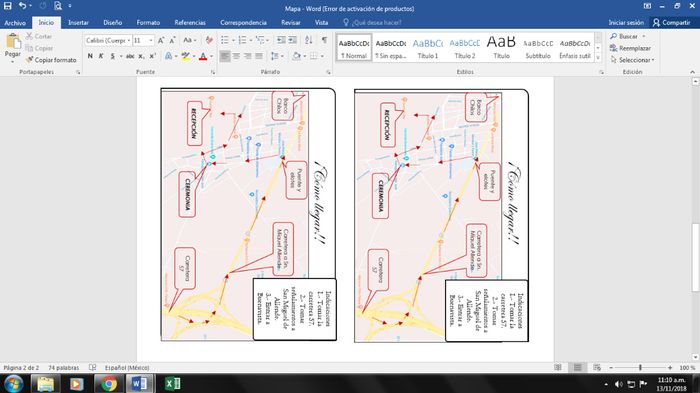Switch to Read Mode view

click(x=558, y=368)
